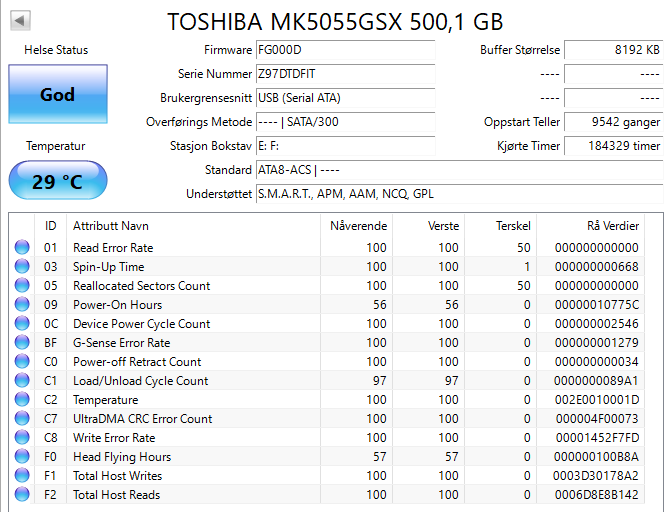The height and width of the screenshot is (512, 668).
Task: Click raw value 000000002546
Action: [596, 324]
